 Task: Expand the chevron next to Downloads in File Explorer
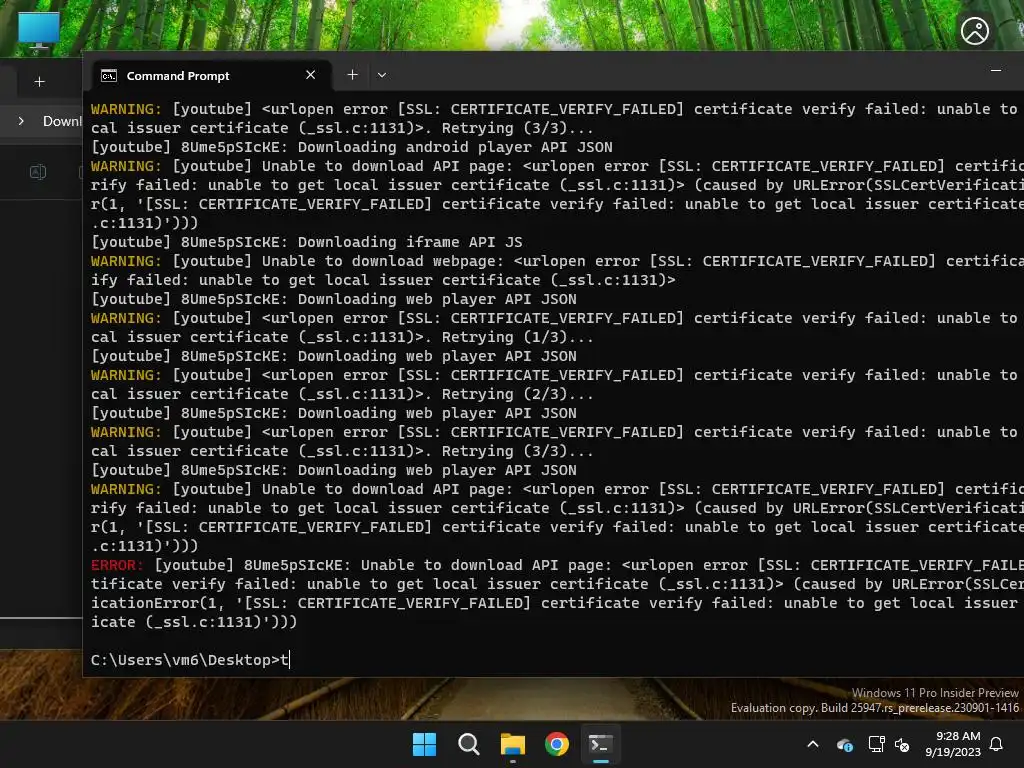point(22,121)
